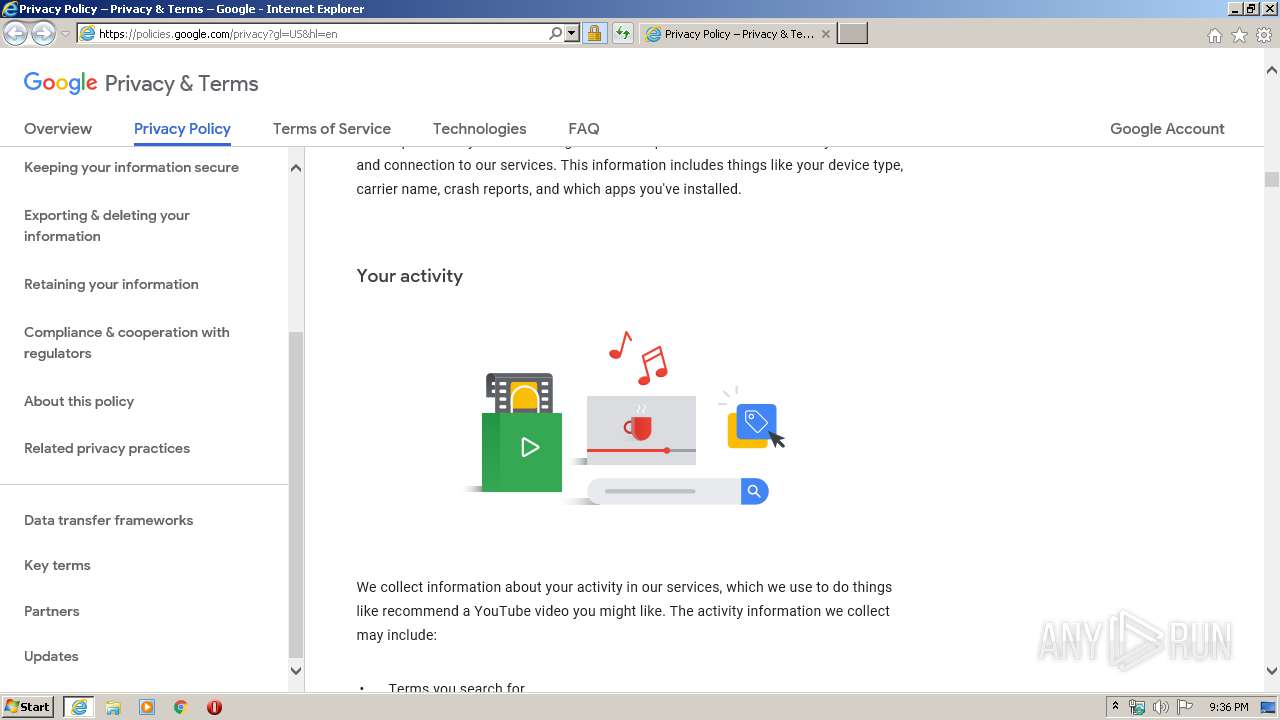Click the Google logo
The width and height of the screenshot is (1280, 720).
61,83
